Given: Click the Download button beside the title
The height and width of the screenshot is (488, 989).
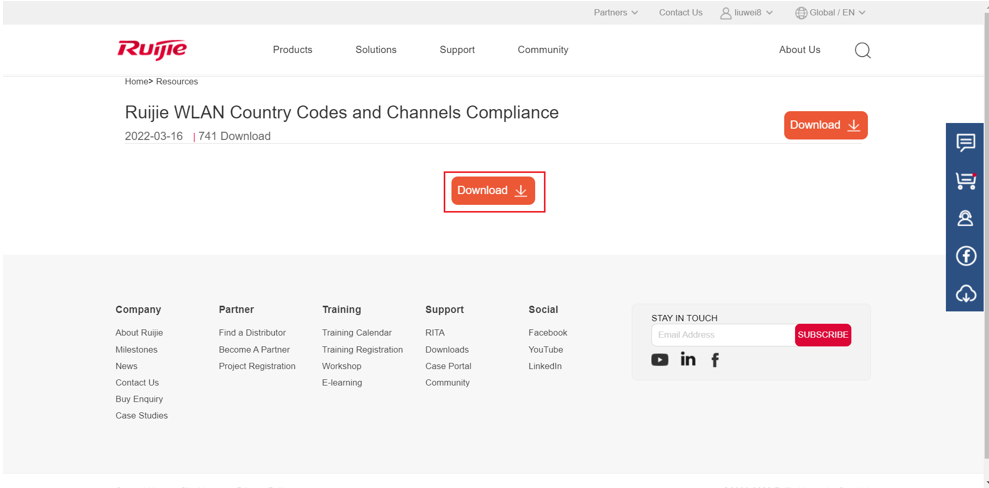Looking at the screenshot, I should tap(826, 125).
